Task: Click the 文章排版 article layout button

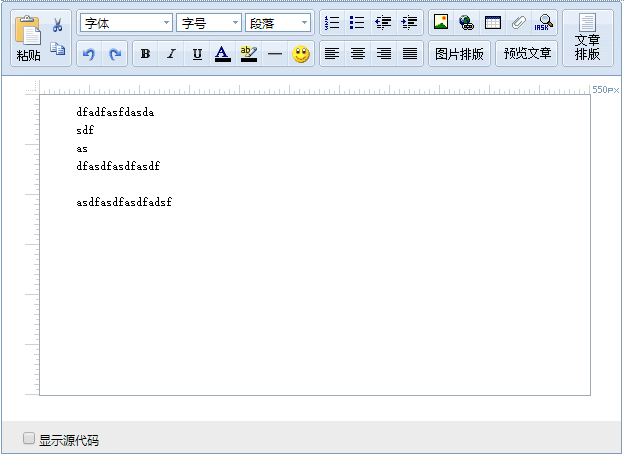Action: 587,39
